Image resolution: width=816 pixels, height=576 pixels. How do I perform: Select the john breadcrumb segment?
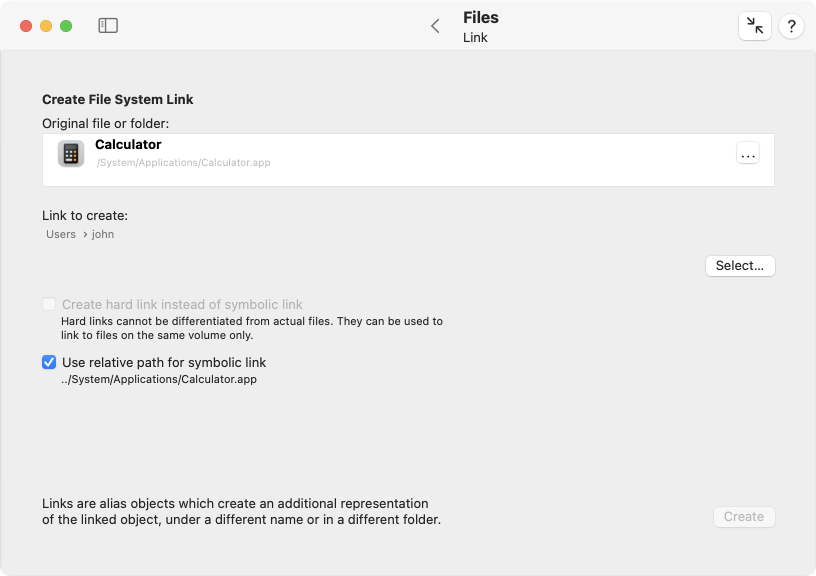[103, 234]
